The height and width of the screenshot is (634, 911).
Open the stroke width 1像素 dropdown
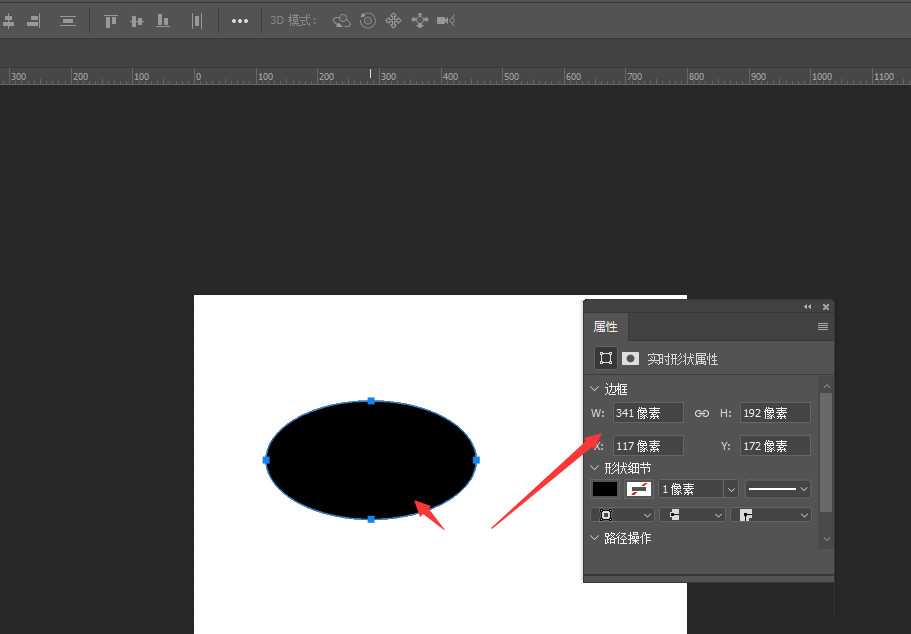click(x=731, y=488)
